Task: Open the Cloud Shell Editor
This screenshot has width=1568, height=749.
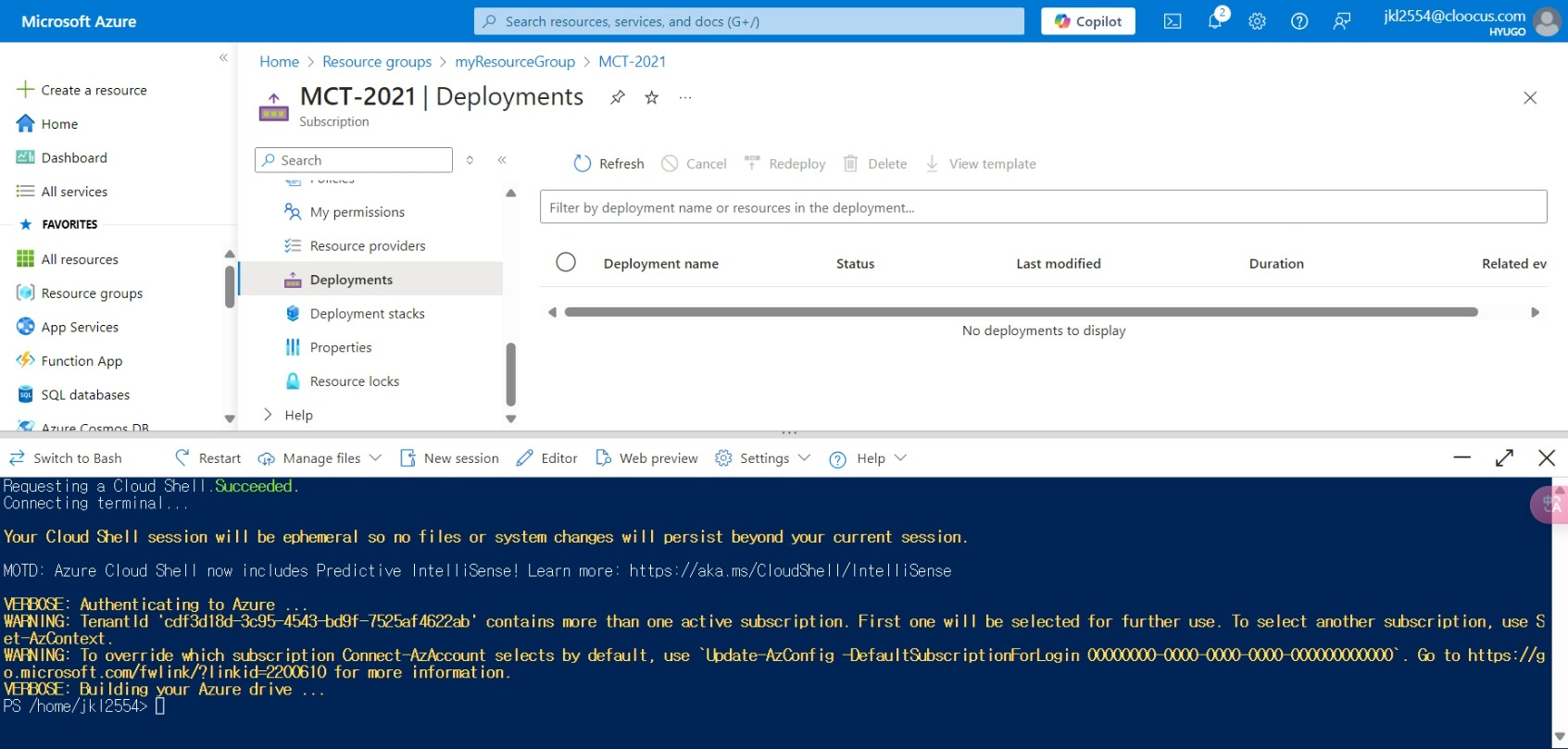Action: (546, 458)
